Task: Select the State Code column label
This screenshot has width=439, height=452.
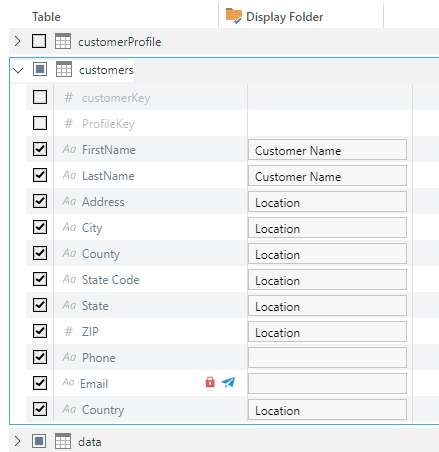Action: point(111,280)
